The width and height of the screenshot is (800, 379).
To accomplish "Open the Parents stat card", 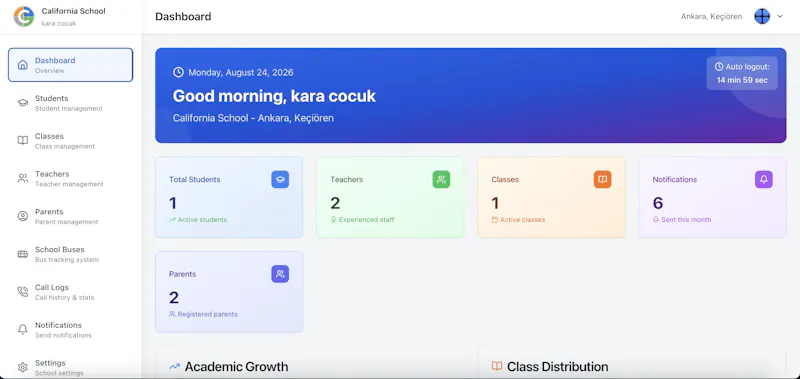I will 229,291.
